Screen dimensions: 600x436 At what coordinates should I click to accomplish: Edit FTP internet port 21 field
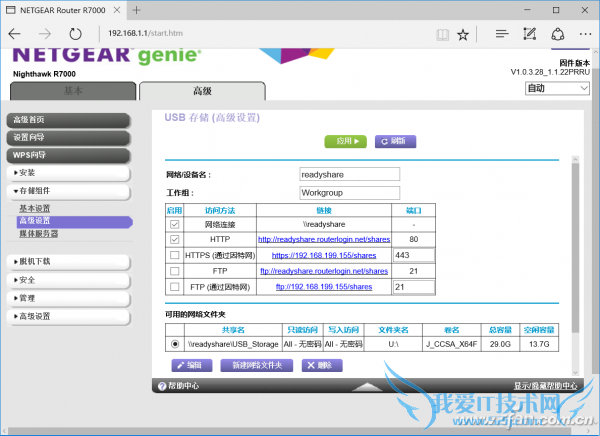tap(414, 287)
